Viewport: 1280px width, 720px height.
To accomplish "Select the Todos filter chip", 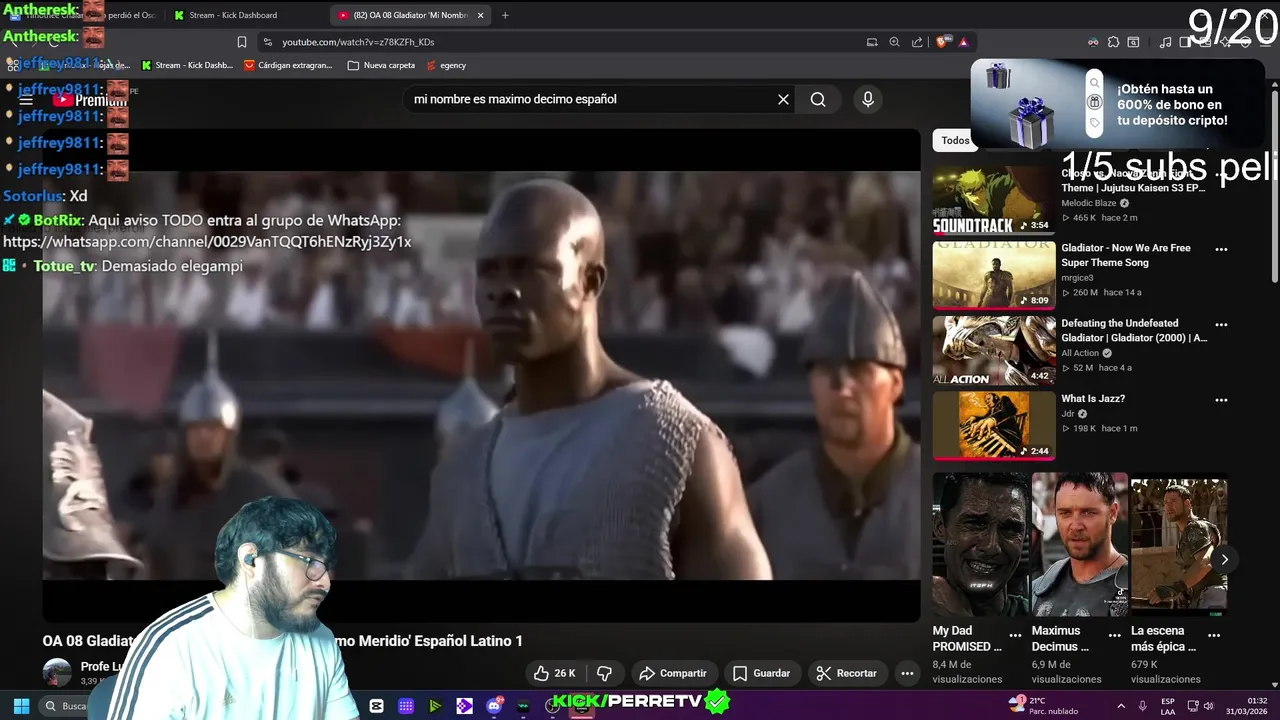I will [955, 140].
